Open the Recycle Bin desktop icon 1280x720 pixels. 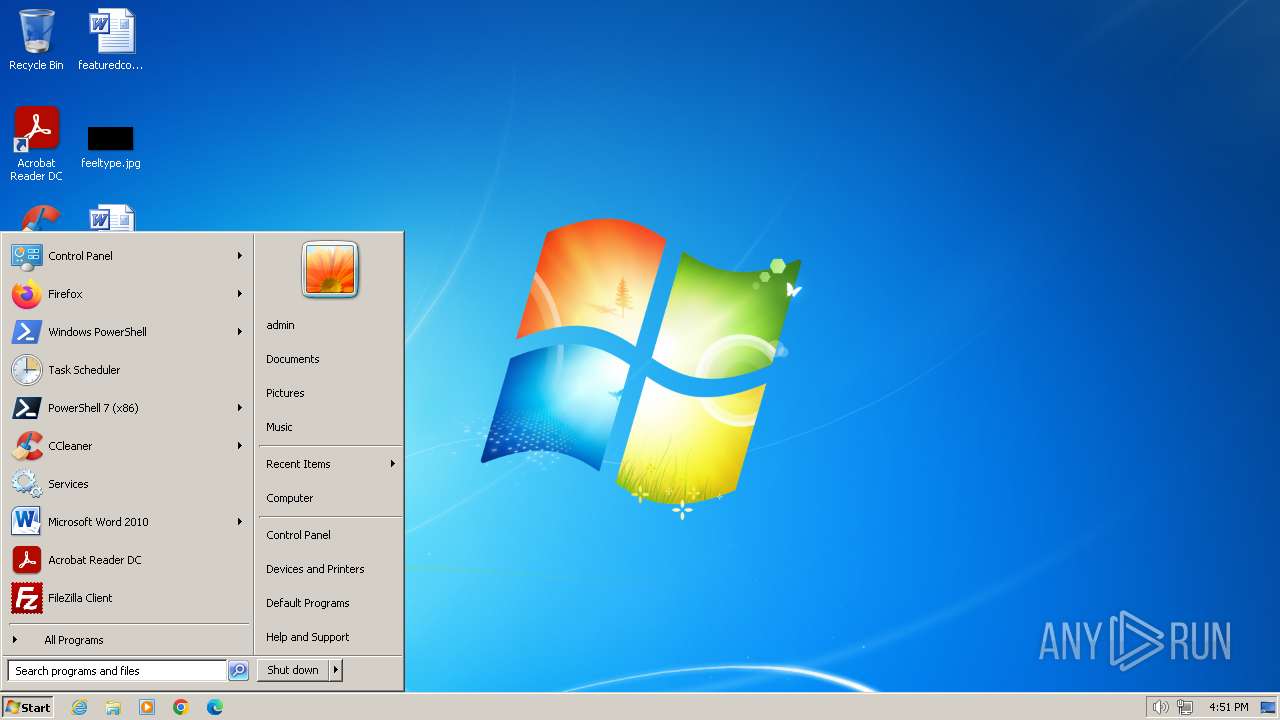tap(36, 41)
